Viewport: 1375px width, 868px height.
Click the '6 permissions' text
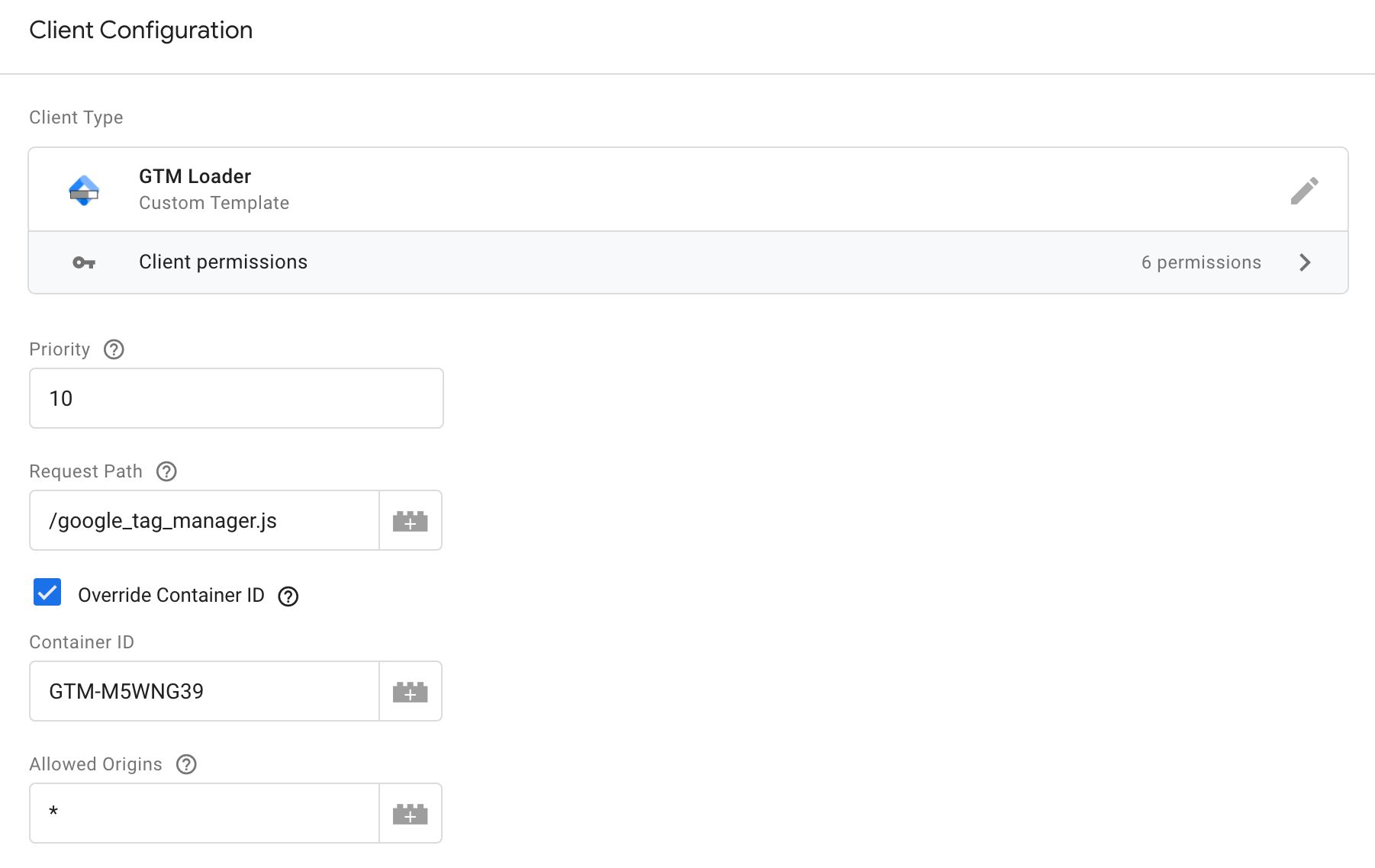[x=1201, y=262]
